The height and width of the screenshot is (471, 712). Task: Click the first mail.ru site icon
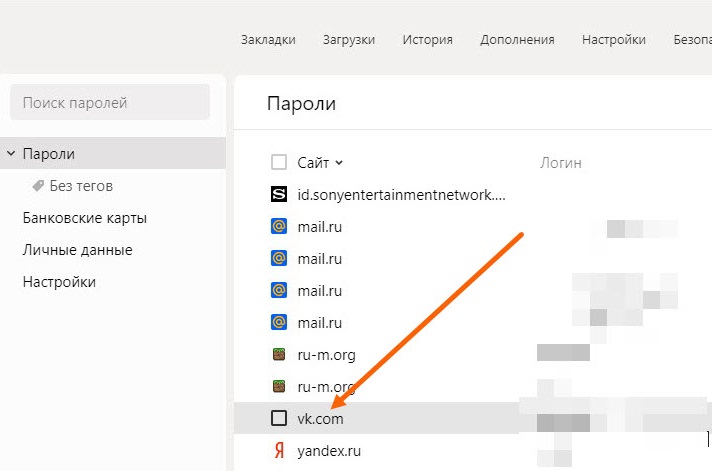pos(279,227)
